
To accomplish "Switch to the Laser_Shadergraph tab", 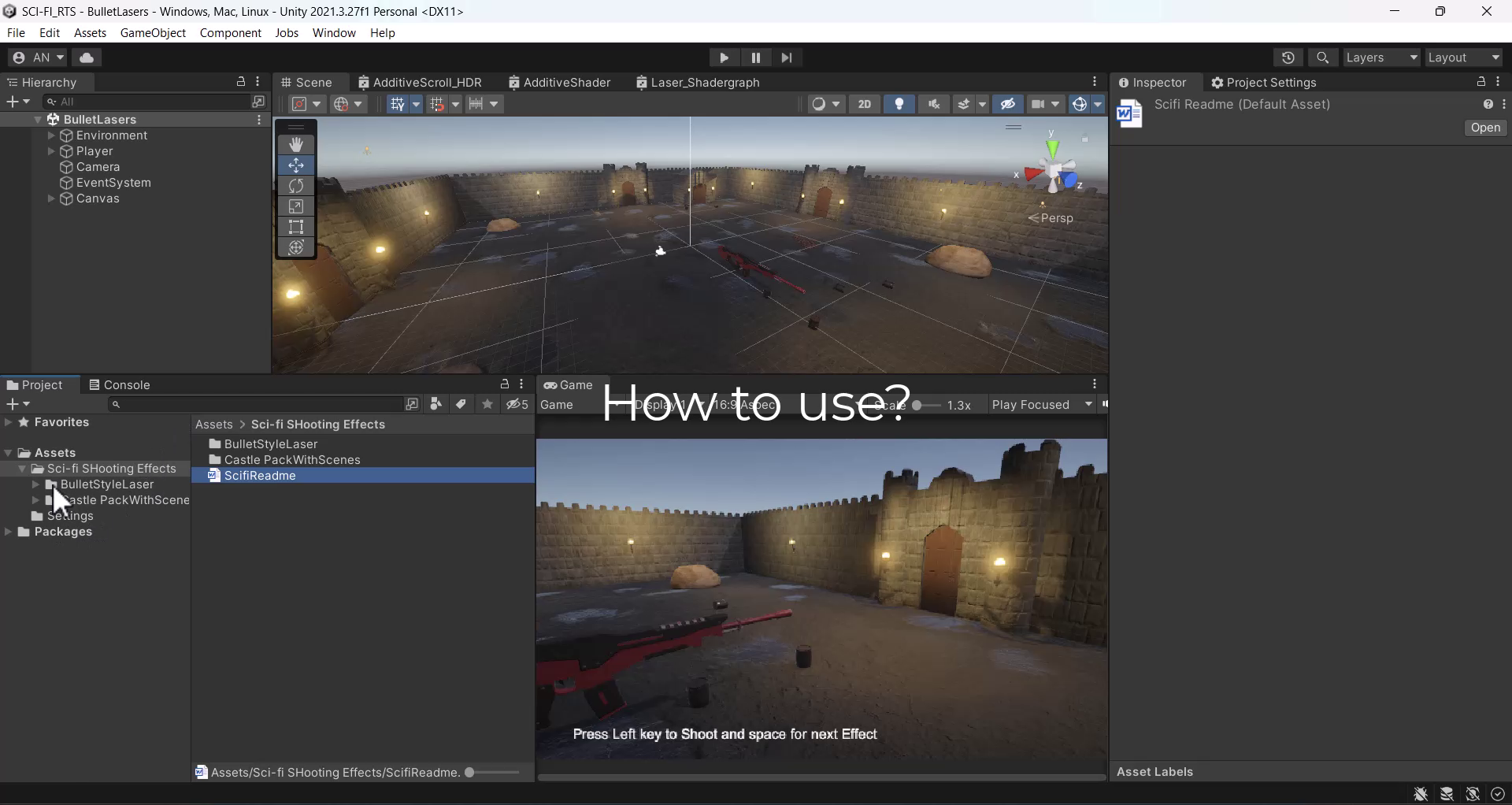I will (x=698, y=83).
